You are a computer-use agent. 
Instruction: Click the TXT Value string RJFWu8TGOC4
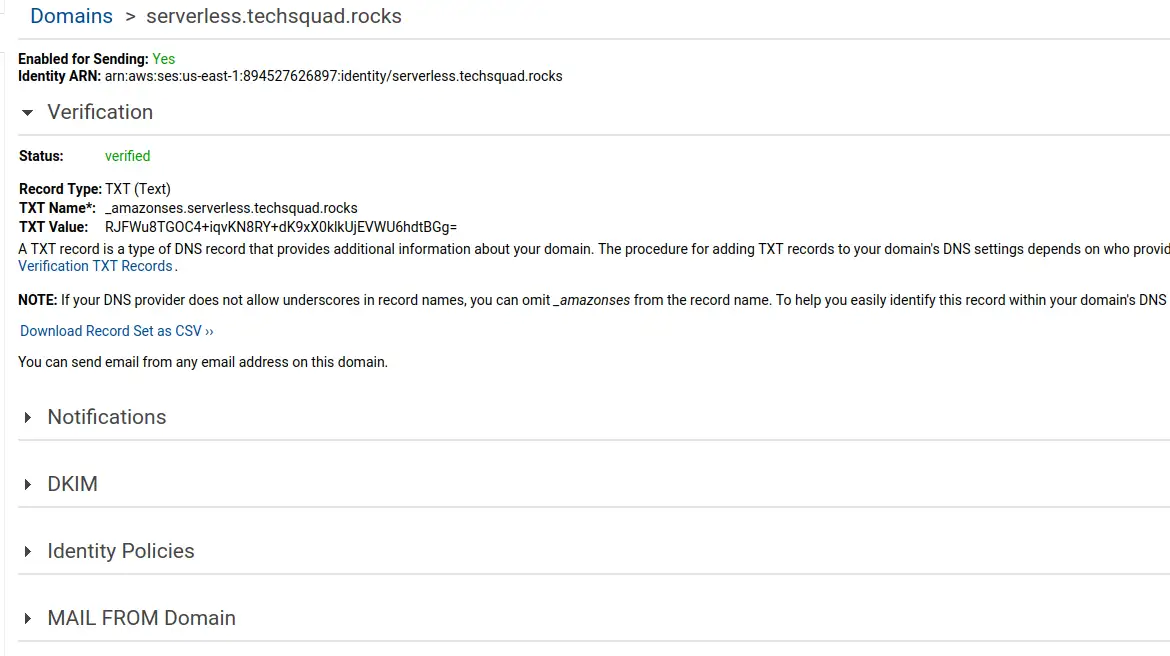point(281,227)
